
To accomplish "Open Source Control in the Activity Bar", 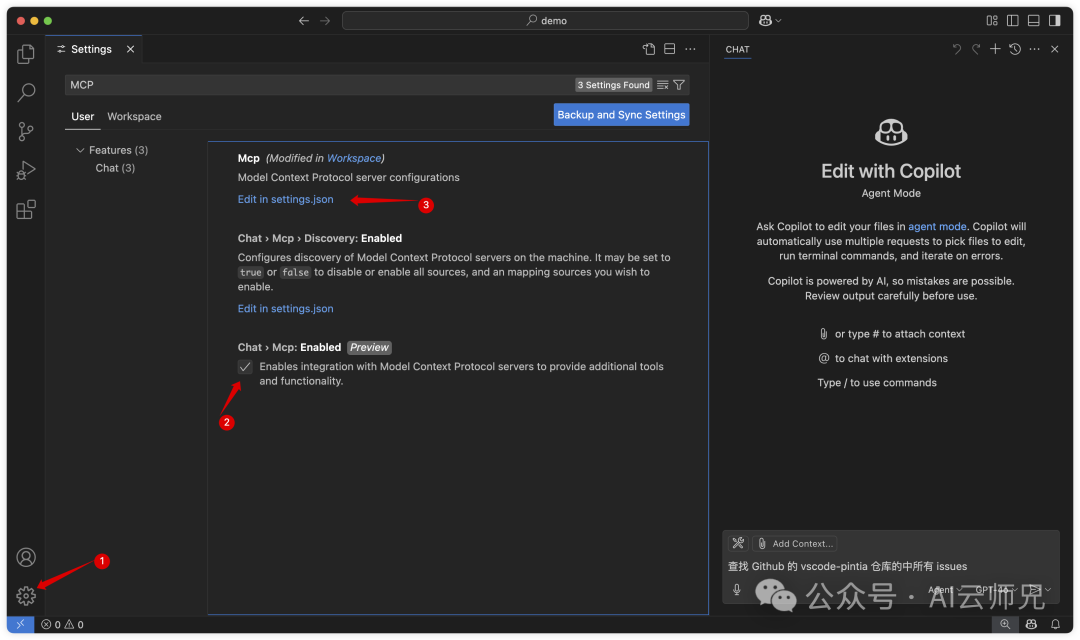I will pos(25,131).
